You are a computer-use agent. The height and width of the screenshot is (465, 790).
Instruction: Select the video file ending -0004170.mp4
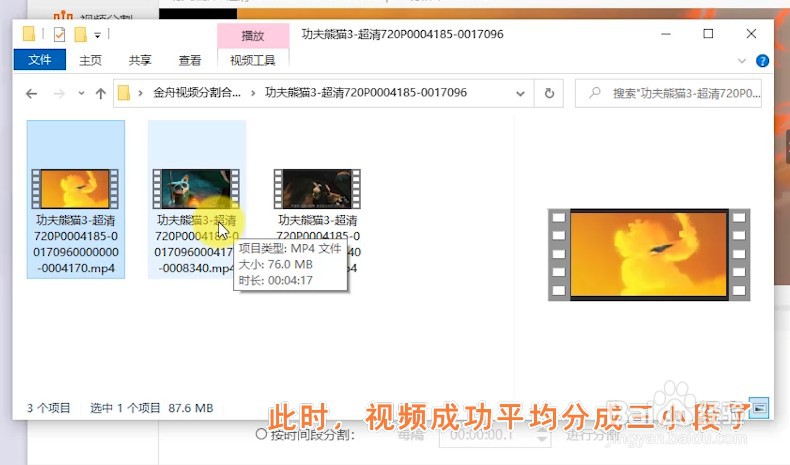(76, 199)
